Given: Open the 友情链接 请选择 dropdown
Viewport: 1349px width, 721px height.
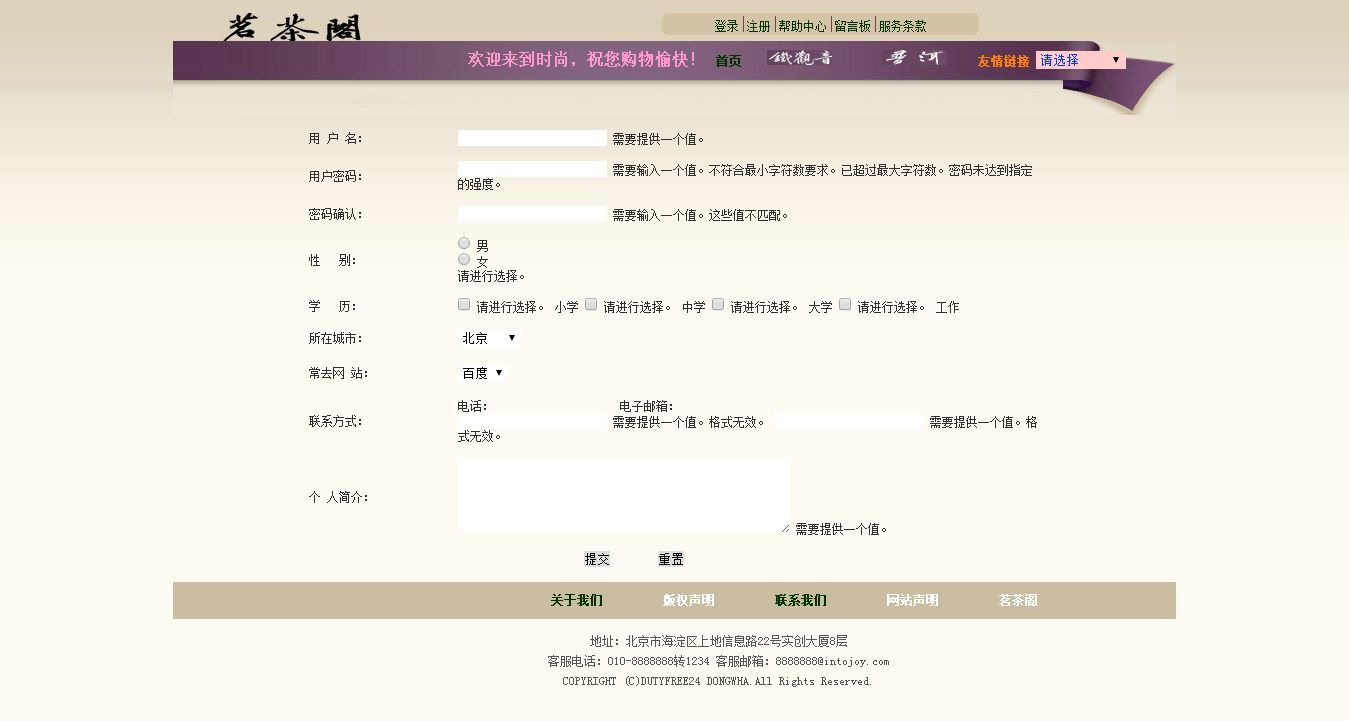Looking at the screenshot, I should pos(1080,60).
